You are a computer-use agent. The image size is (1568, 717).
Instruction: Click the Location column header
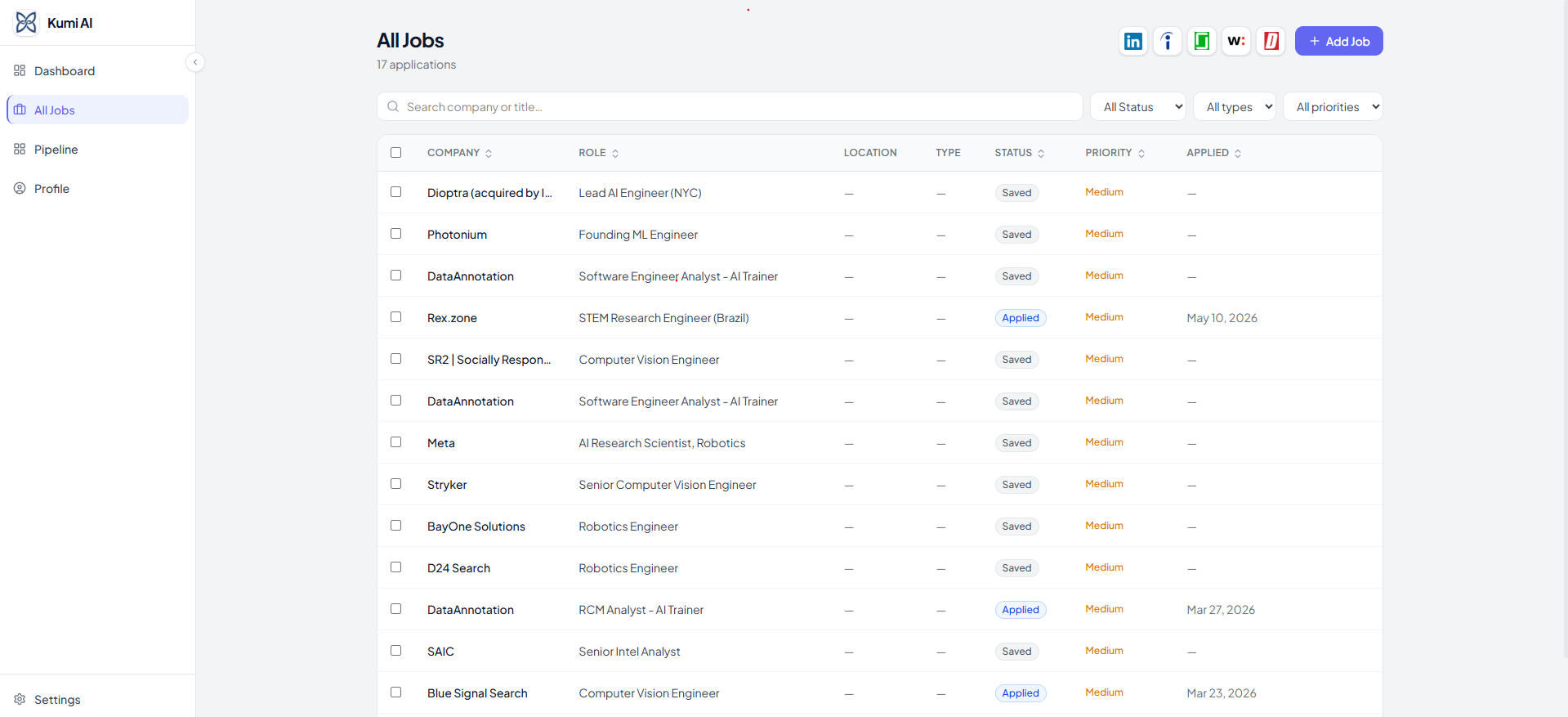click(x=870, y=153)
